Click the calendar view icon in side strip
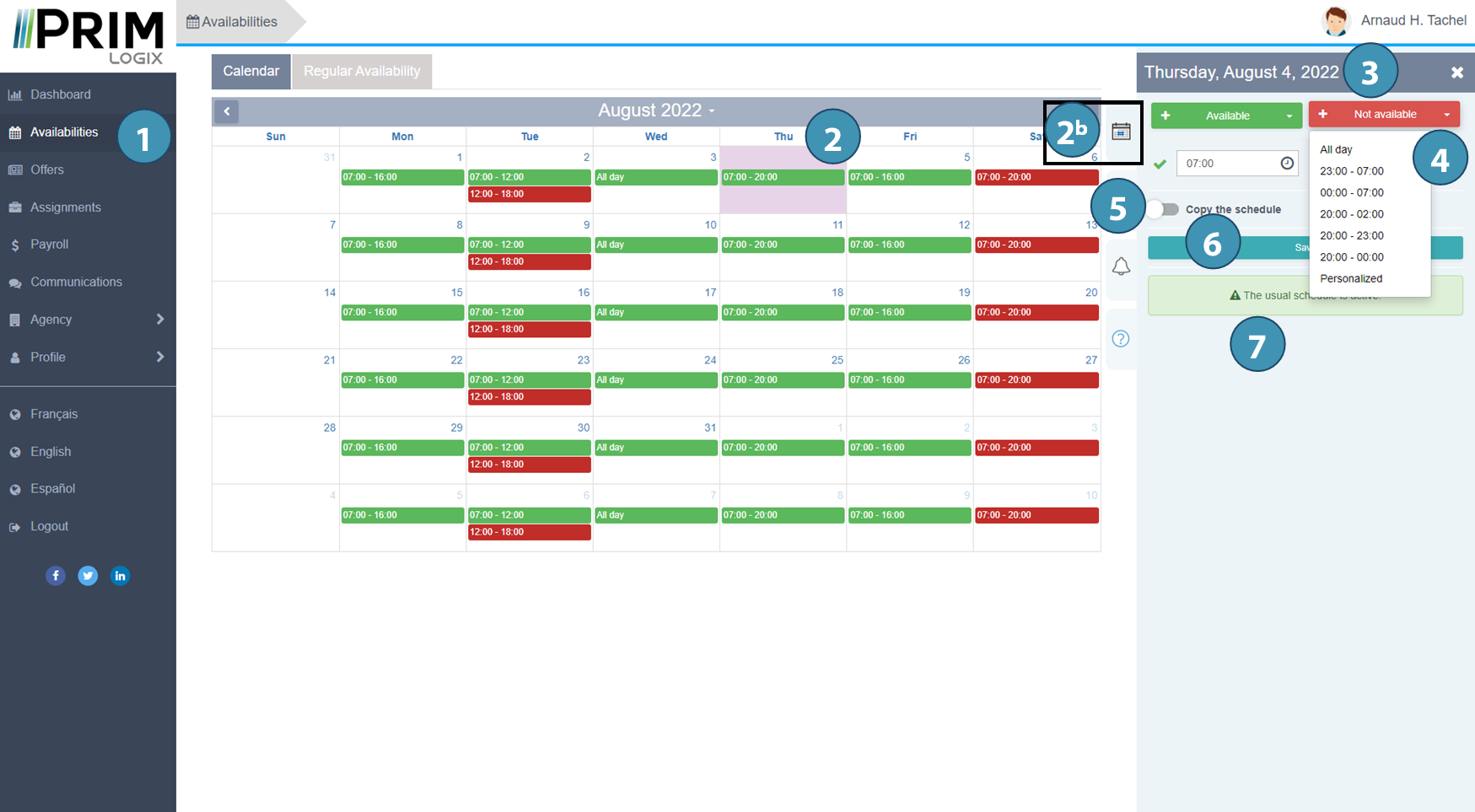This screenshot has width=1475, height=812. tap(1121, 132)
